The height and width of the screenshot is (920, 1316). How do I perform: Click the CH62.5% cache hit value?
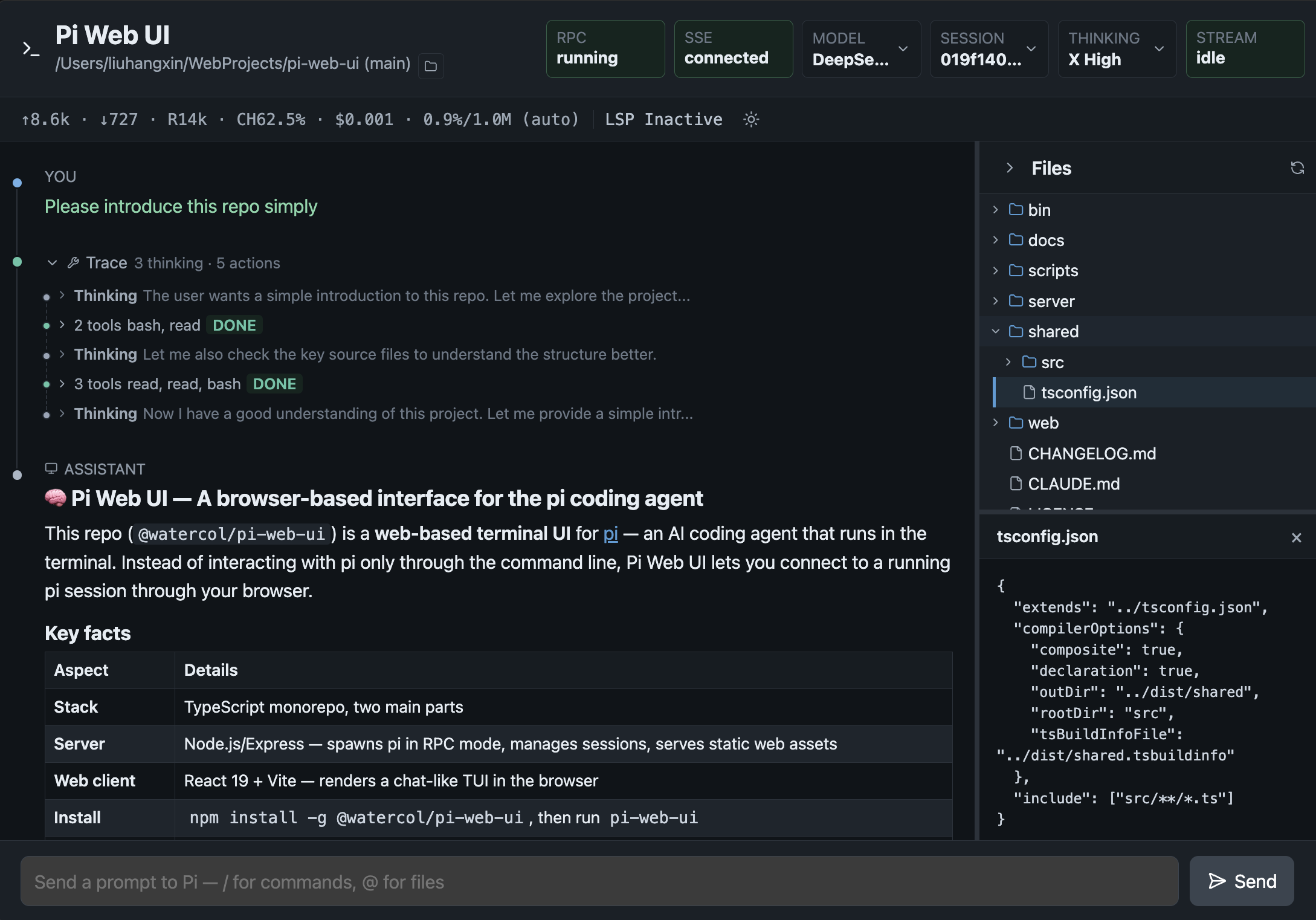point(271,120)
